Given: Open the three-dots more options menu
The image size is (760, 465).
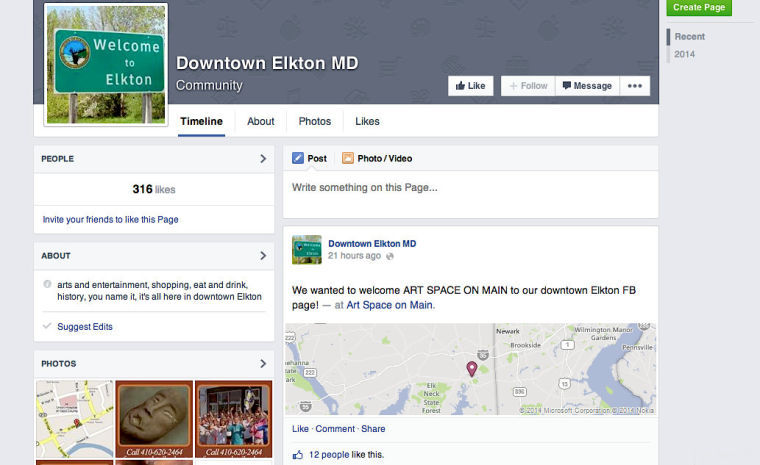Looking at the screenshot, I should tap(634, 86).
